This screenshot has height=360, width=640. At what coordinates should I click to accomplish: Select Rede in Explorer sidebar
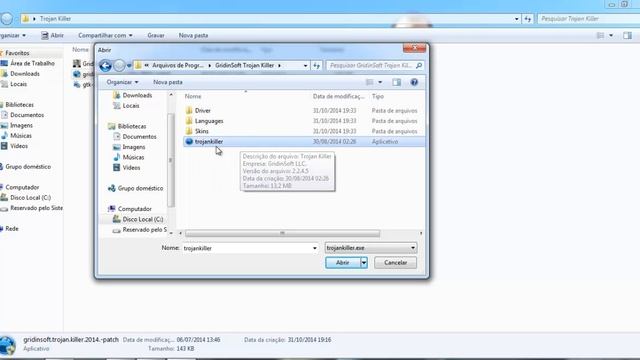pyautogui.click(x=12, y=229)
